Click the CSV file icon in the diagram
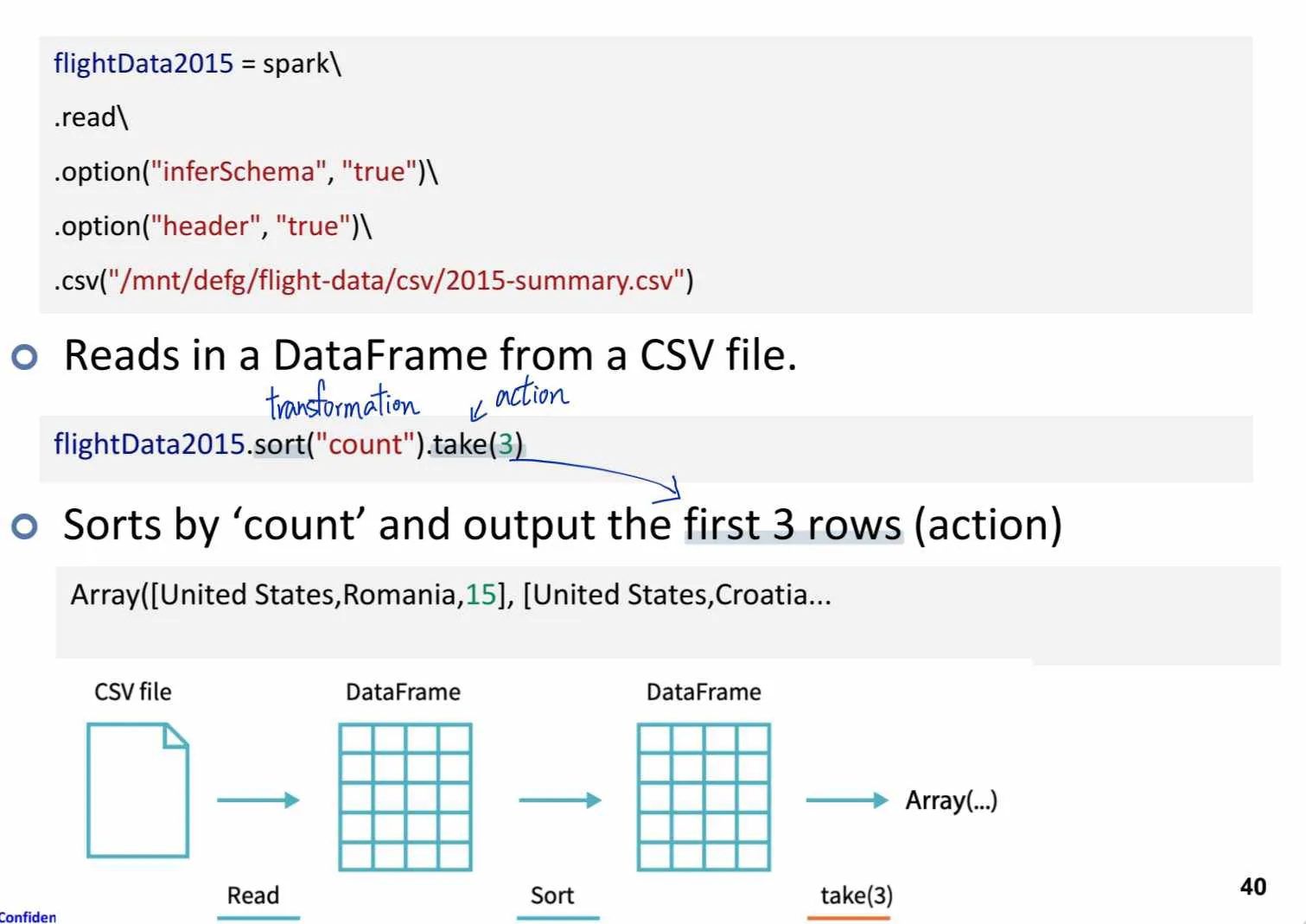 click(138, 791)
